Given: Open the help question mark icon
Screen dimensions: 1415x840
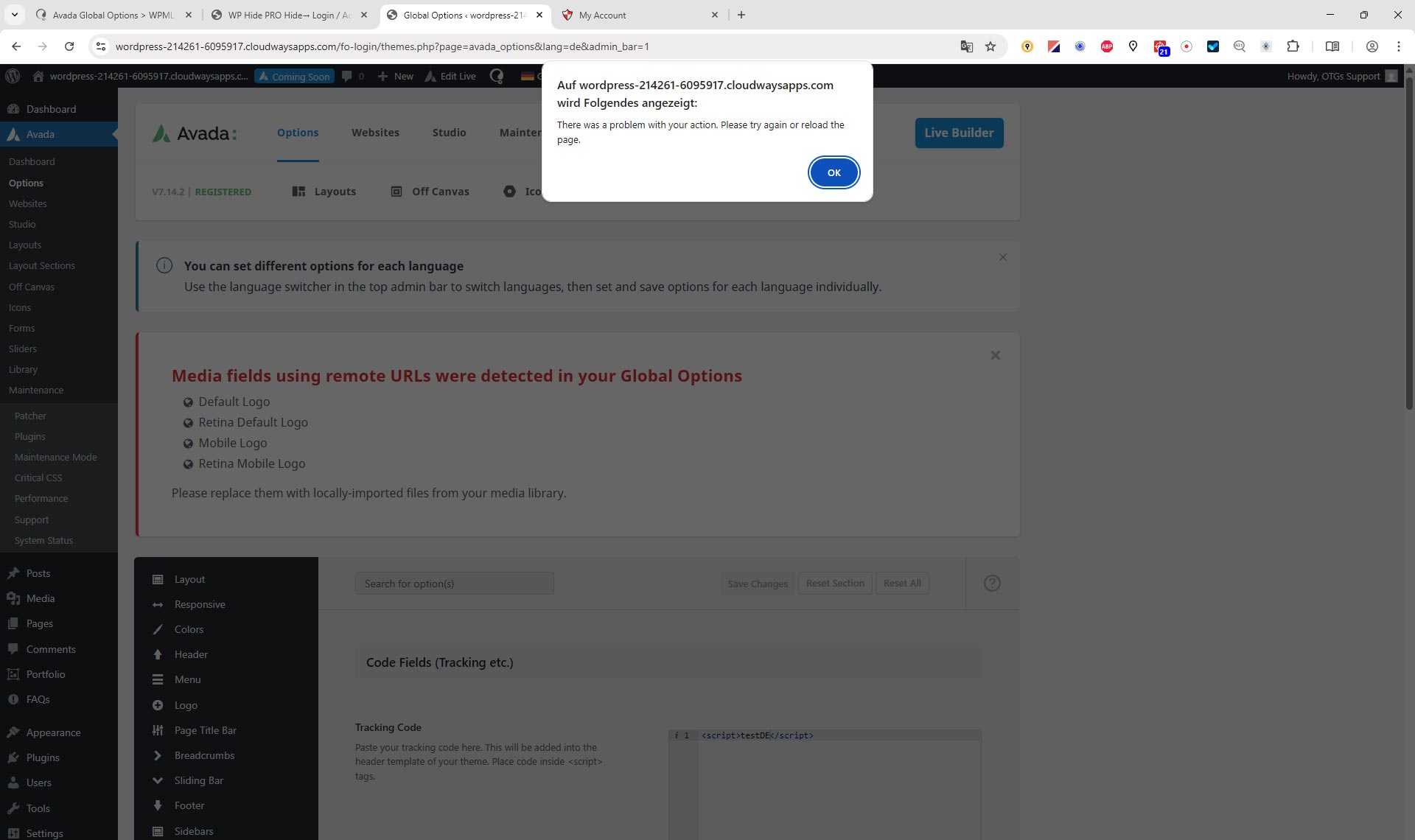Looking at the screenshot, I should pyautogui.click(x=992, y=584).
